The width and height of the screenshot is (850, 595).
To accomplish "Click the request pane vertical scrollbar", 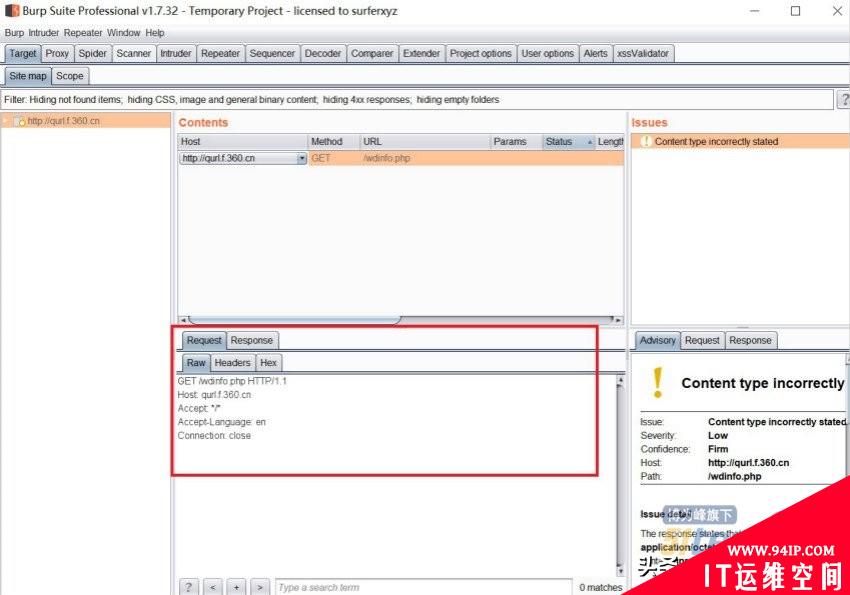I will pyautogui.click(x=620, y=475).
